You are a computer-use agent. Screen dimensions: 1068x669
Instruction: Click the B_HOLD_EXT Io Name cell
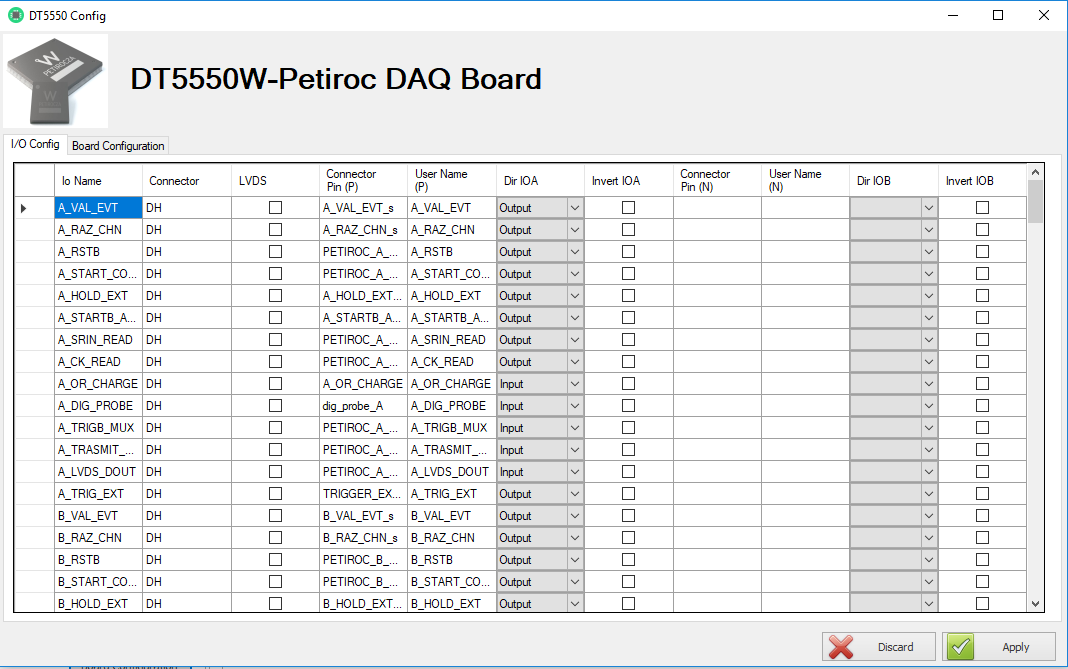tap(99, 604)
